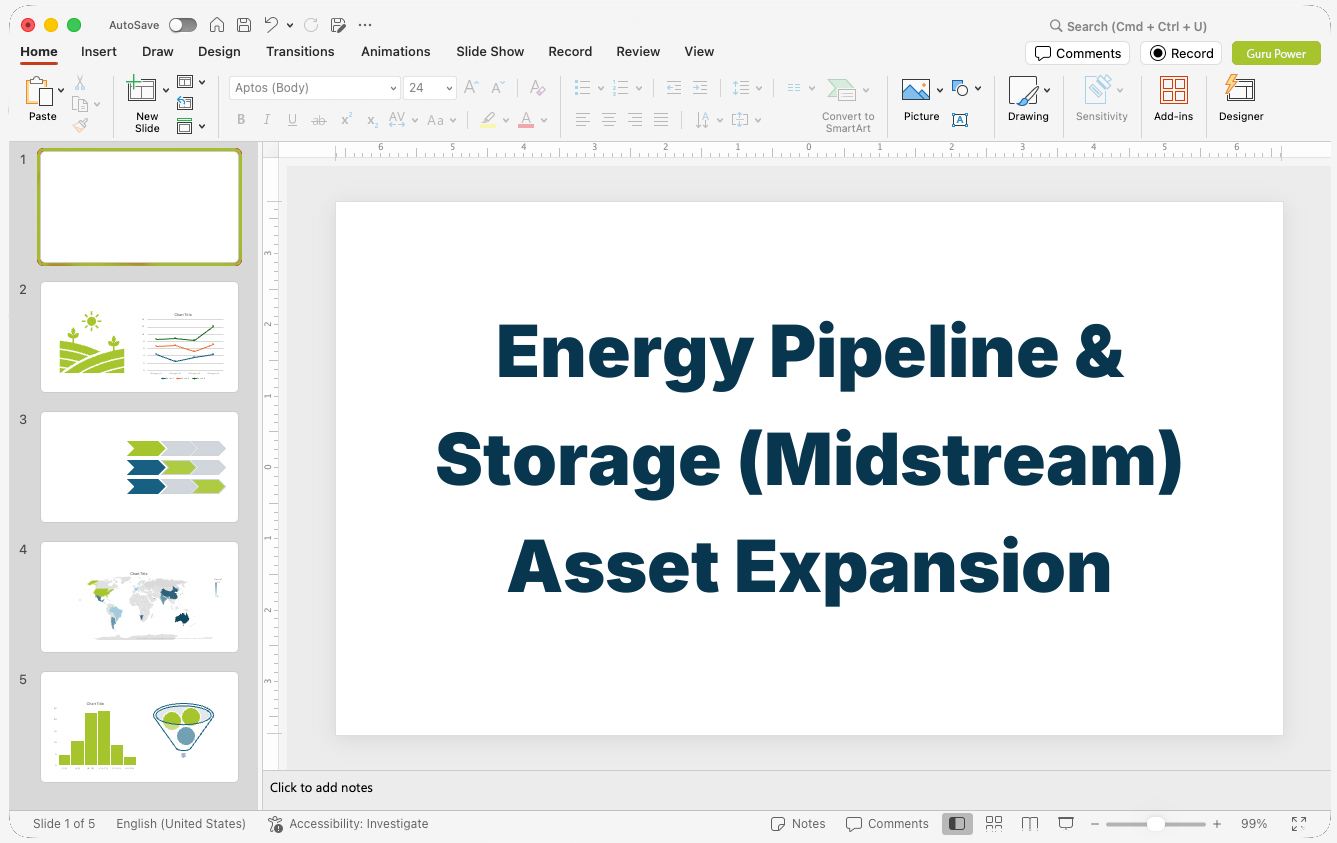Expand the Paste options arrow
Screen dimensions: 1337x843
pyautogui.click(x=61, y=91)
